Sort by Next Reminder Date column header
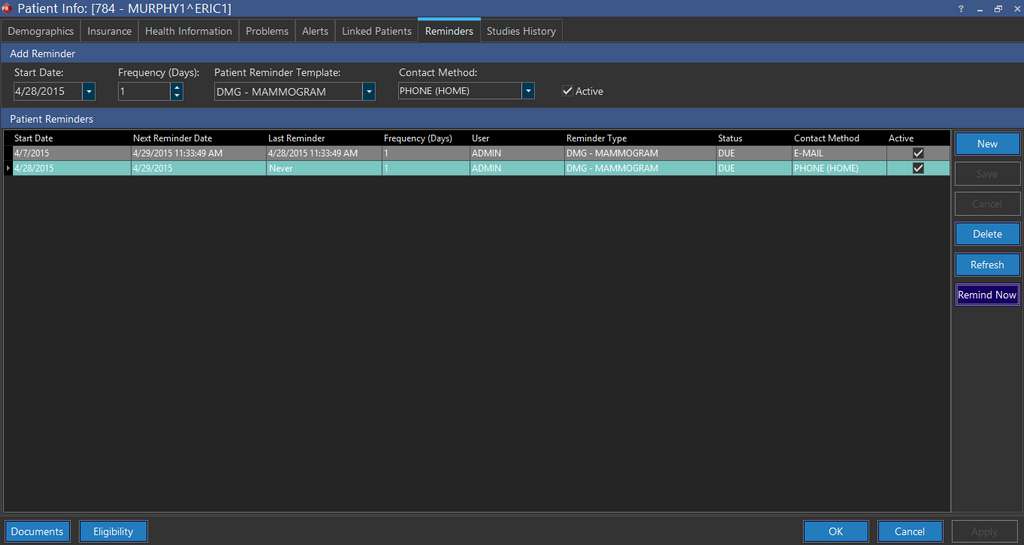The width and height of the screenshot is (1024, 545). pyautogui.click(x=172, y=138)
